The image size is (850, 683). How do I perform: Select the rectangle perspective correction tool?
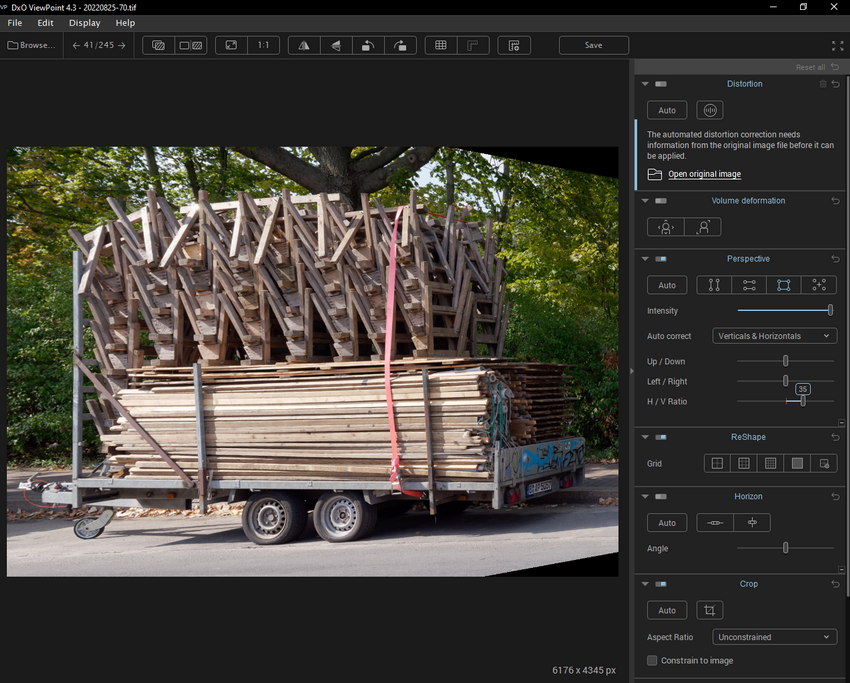pyautogui.click(x=783, y=285)
